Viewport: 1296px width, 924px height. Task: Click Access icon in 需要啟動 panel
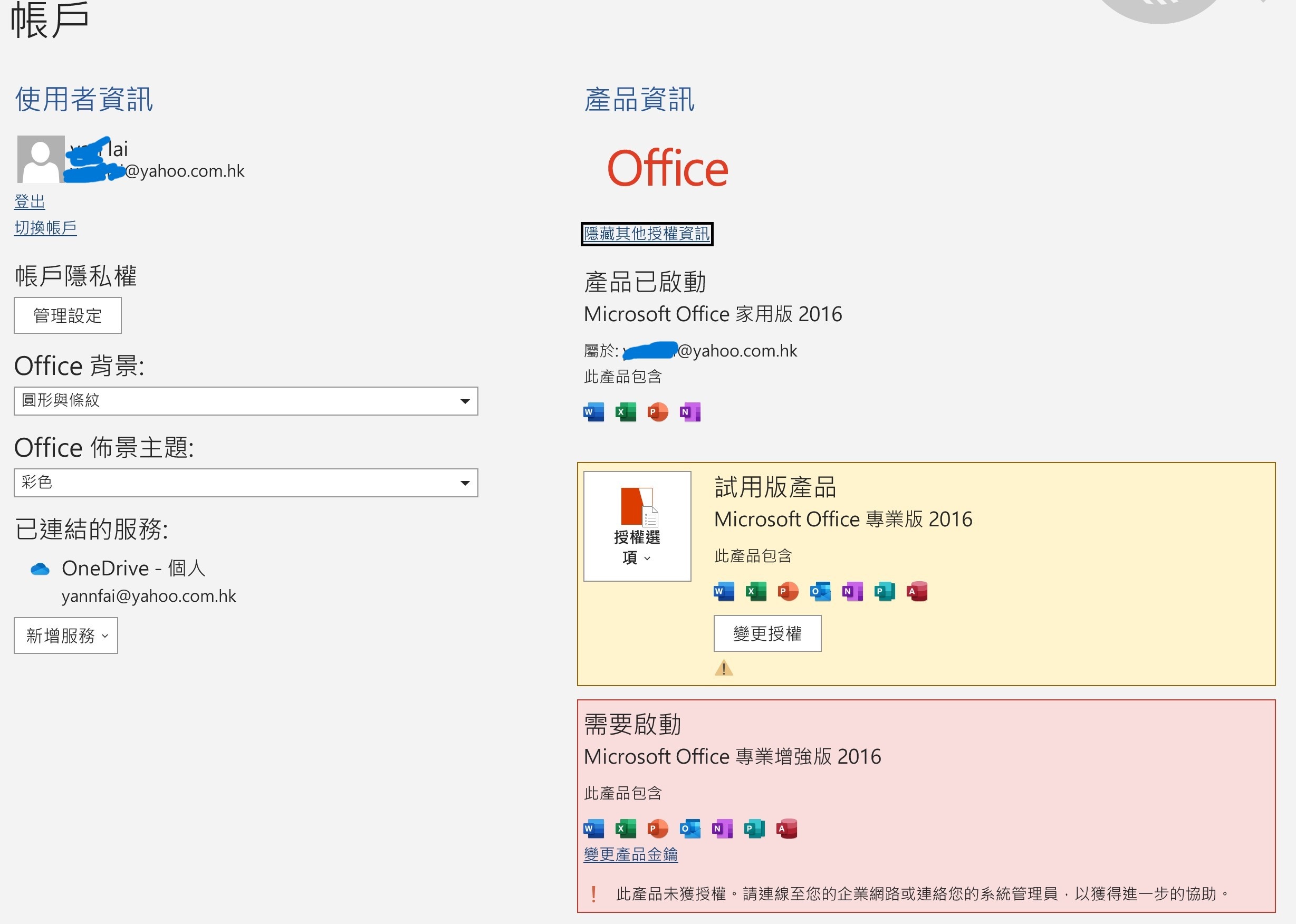[787, 829]
